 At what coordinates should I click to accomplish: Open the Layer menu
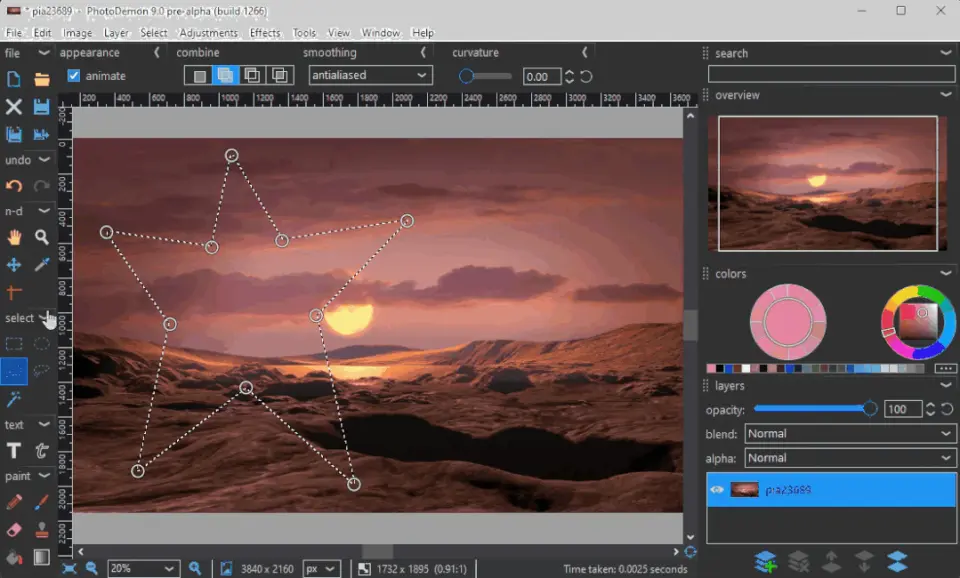[116, 32]
